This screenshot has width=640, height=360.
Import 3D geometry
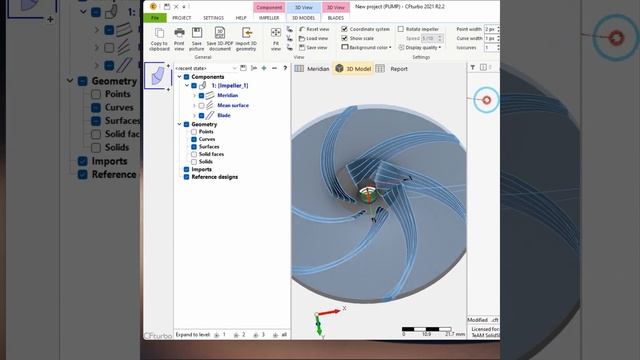point(246,39)
